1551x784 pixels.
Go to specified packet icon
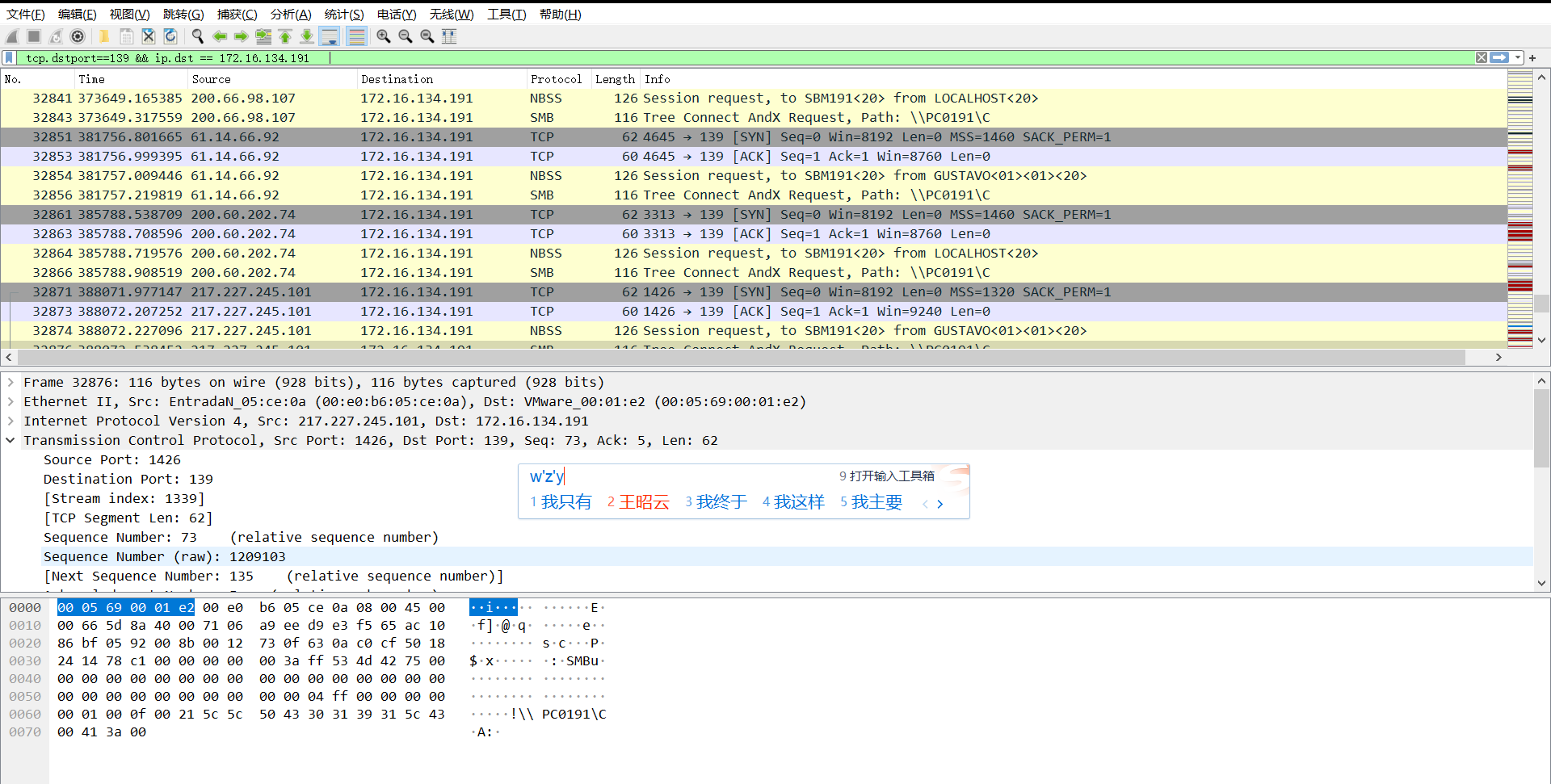pos(263,36)
